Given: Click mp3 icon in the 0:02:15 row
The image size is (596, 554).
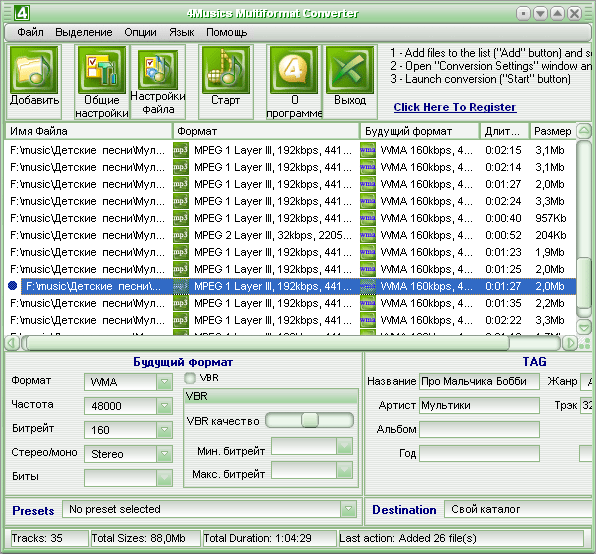Looking at the screenshot, I should [181, 150].
